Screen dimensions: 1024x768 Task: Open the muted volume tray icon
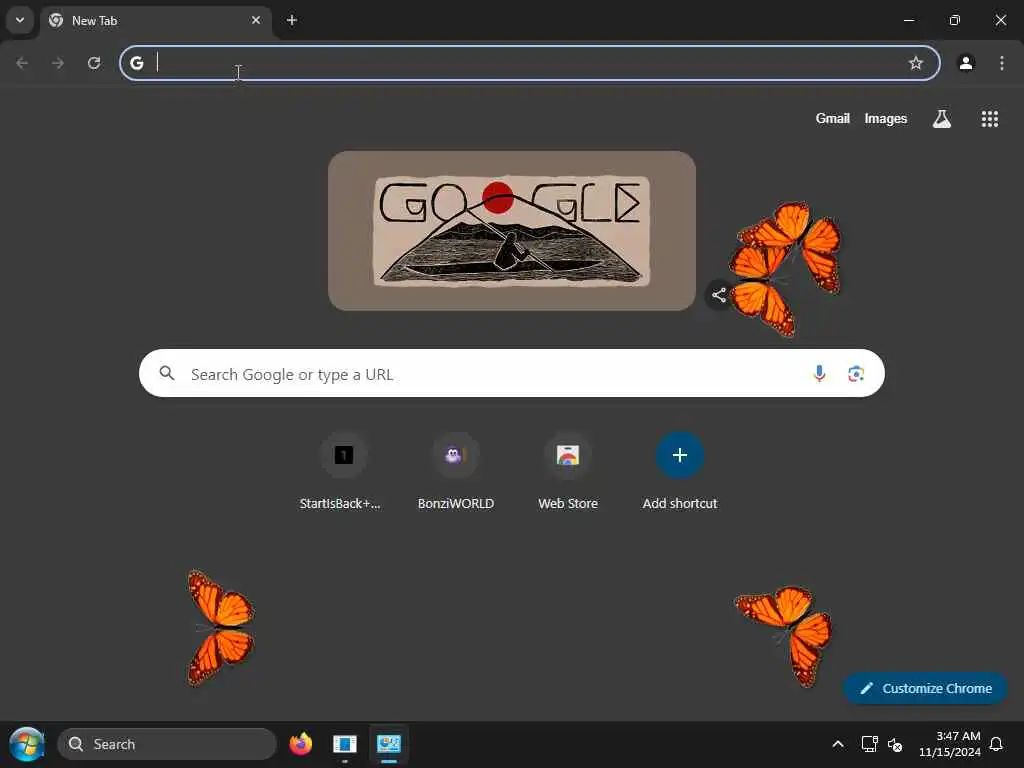coord(895,744)
